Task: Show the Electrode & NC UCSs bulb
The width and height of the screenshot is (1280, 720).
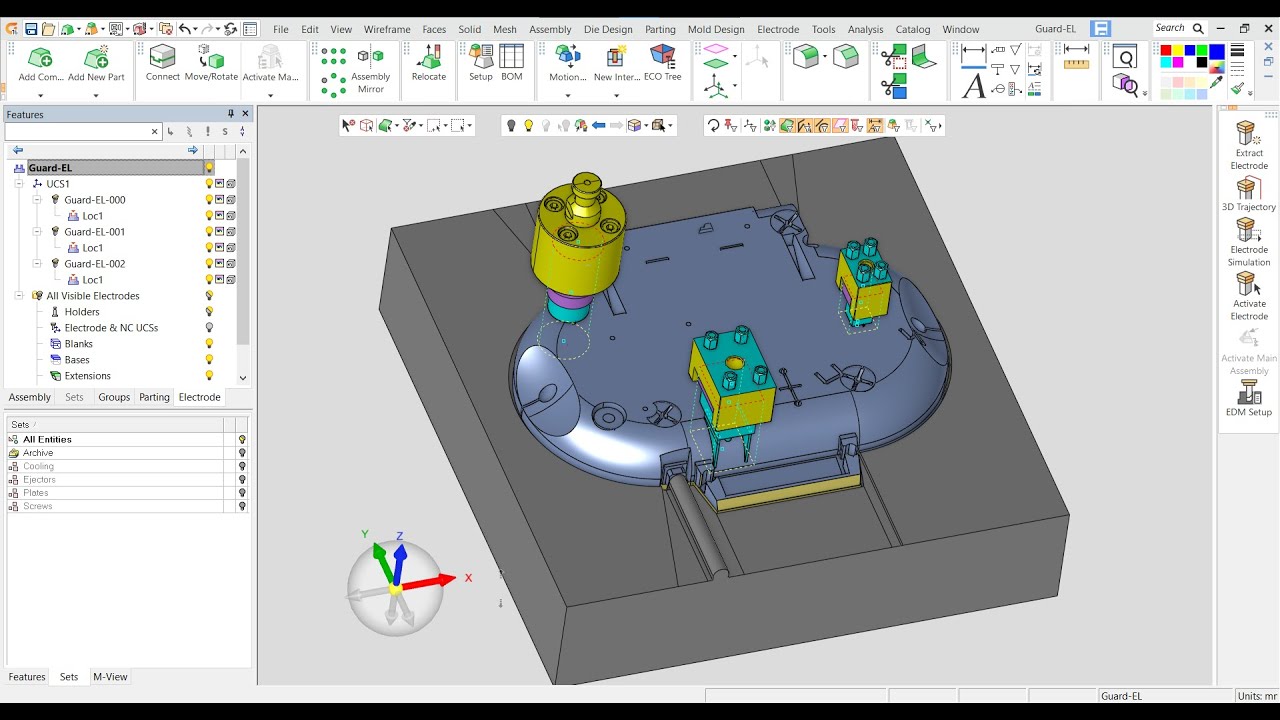Action: [209, 328]
